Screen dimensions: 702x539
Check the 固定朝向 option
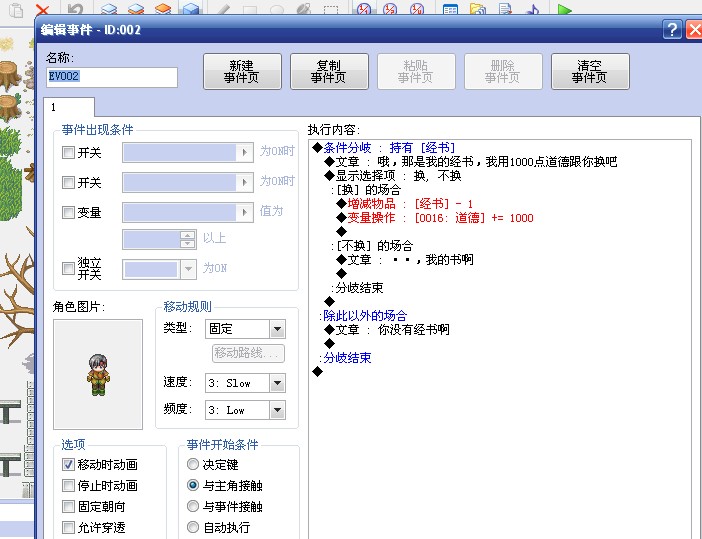(68, 506)
